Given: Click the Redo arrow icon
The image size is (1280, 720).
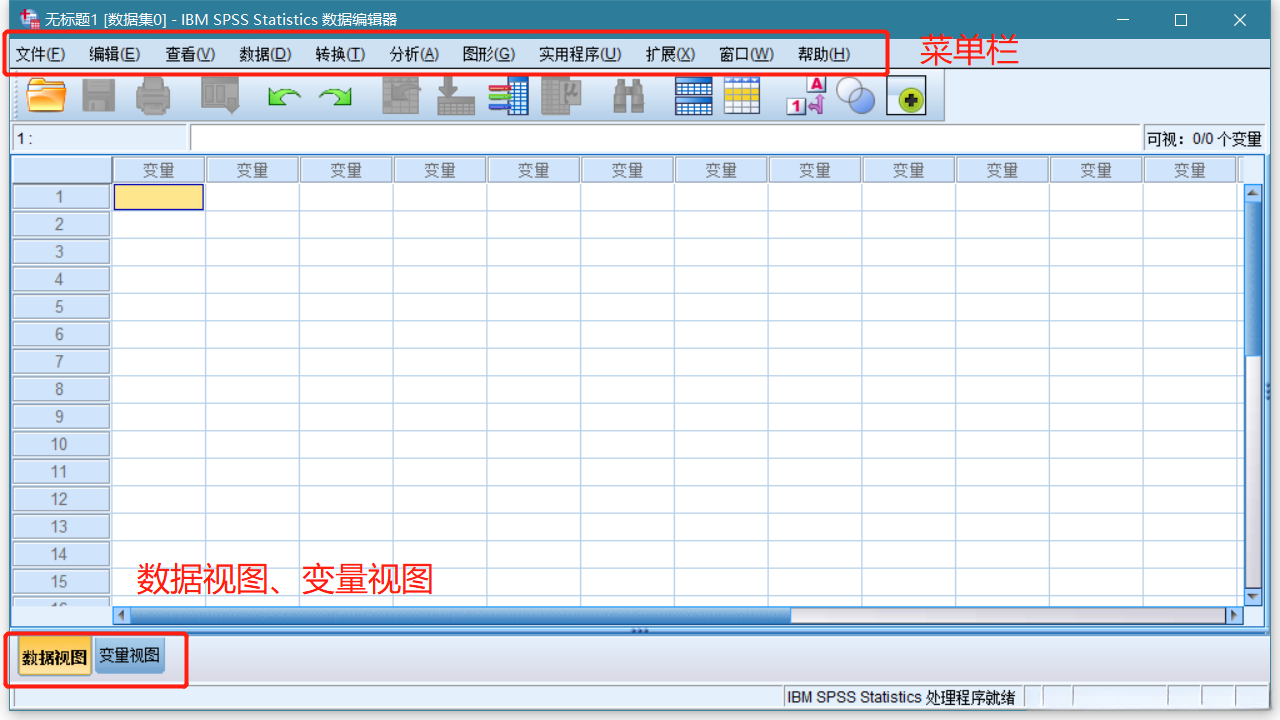Looking at the screenshot, I should click(x=337, y=94).
